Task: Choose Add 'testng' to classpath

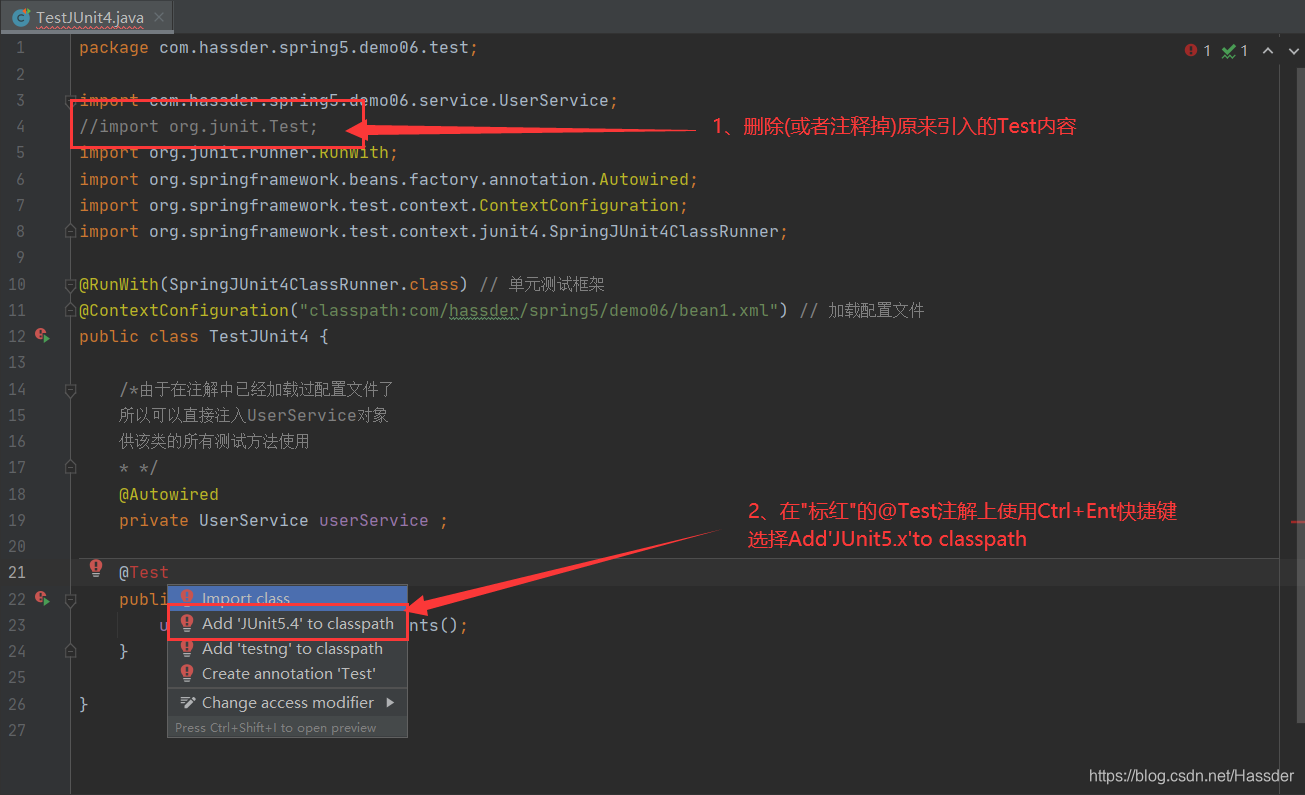Action: coord(287,648)
